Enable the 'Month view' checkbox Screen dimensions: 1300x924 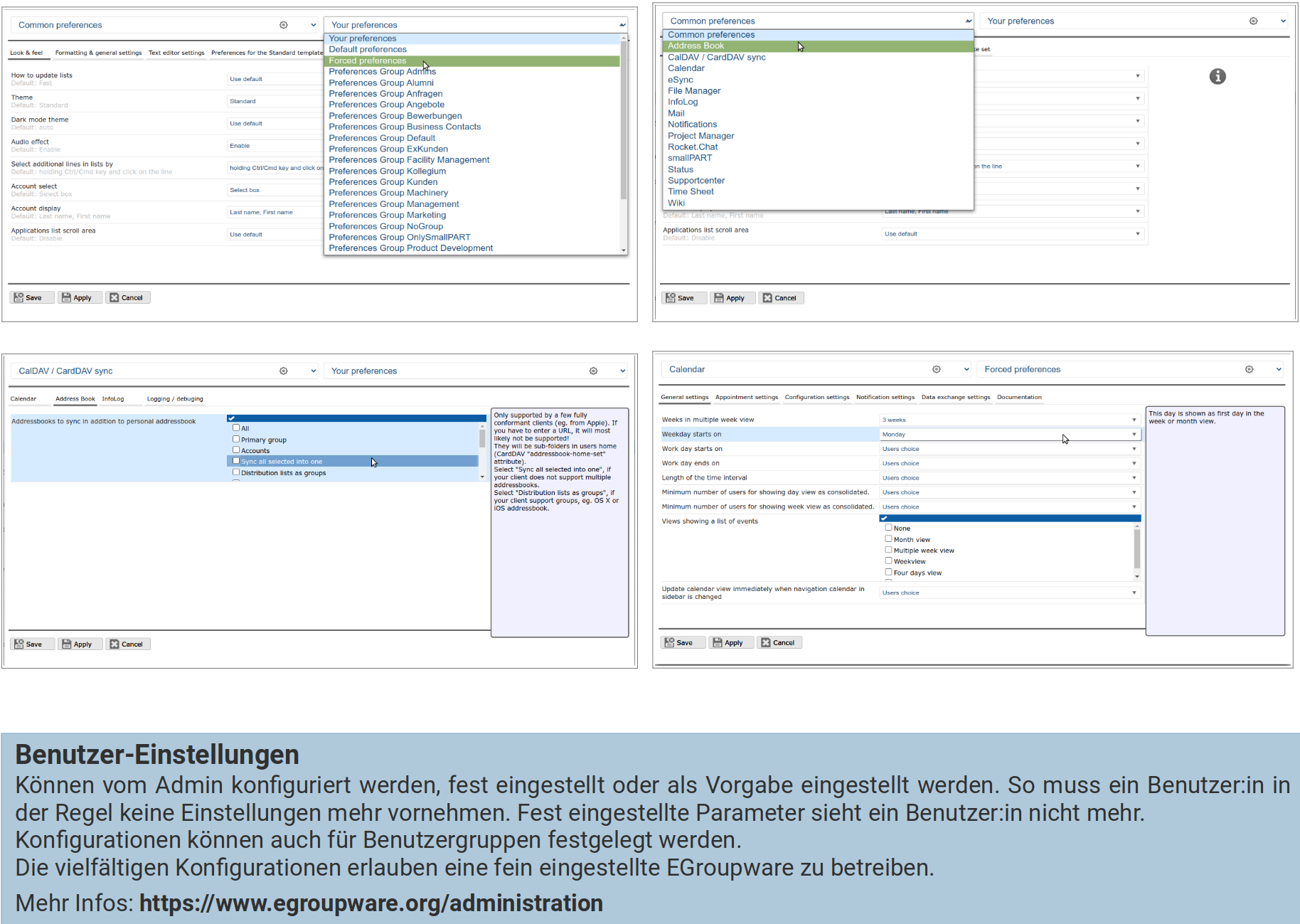coord(888,539)
